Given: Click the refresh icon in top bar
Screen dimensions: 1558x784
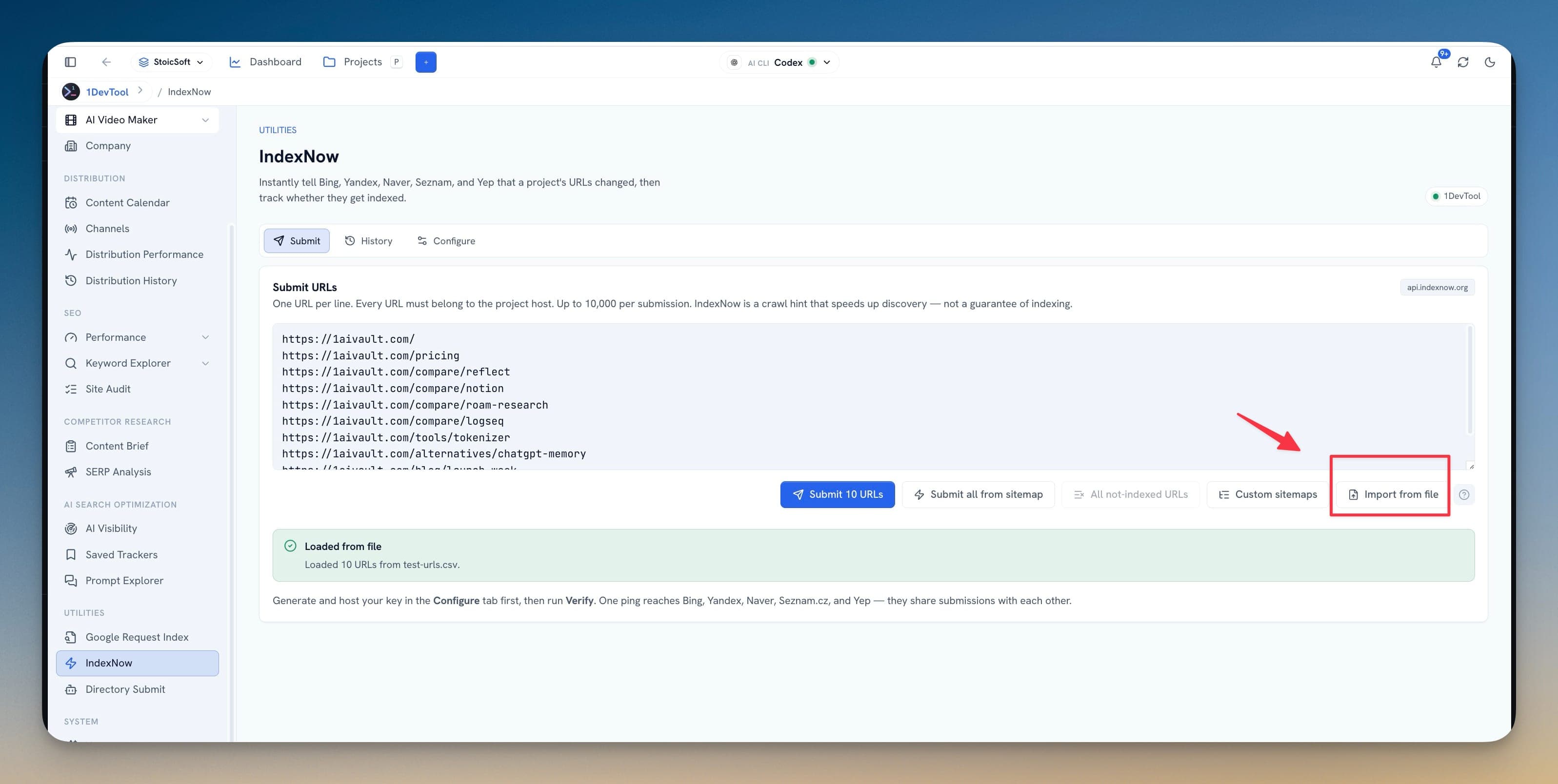Looking at the screenshot, I should (x=1463, y=61).
